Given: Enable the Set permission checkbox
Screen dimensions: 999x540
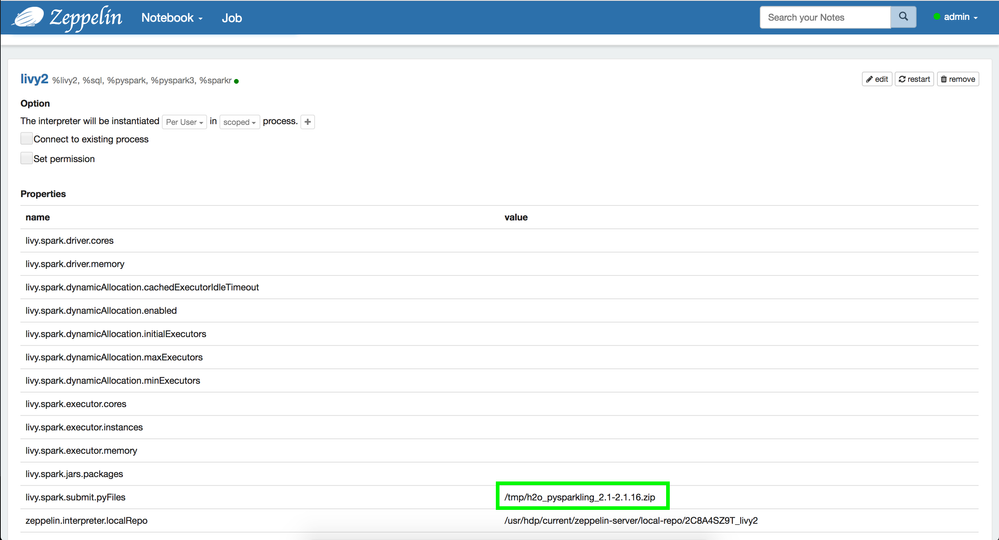Looking at the screenshot, I should pos(26,158).
